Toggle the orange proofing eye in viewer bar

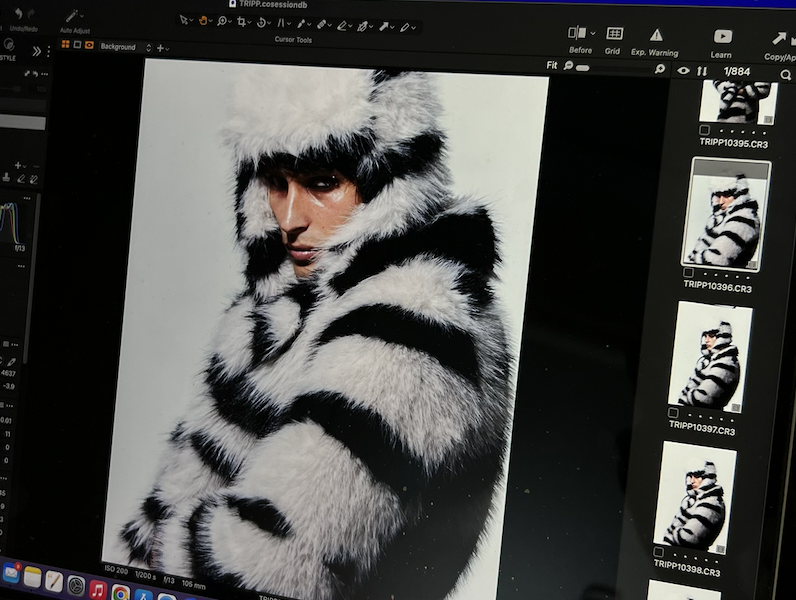click(89, 45)
